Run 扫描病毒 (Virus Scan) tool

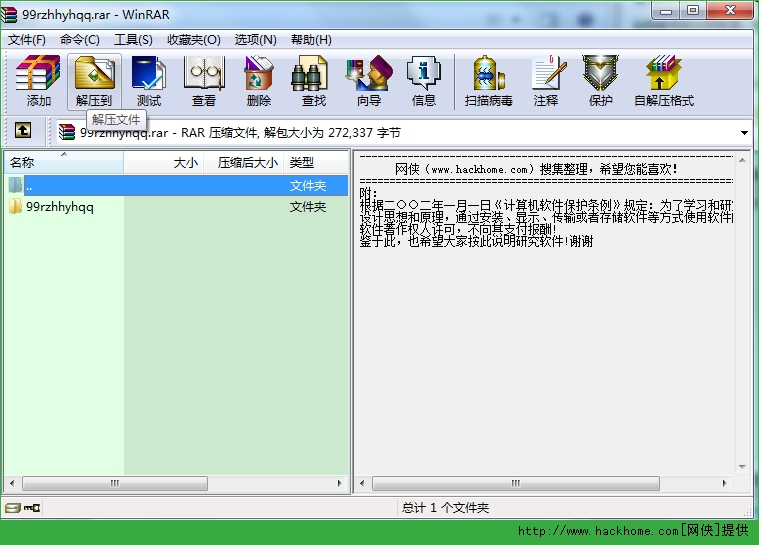tap(488, 81)
